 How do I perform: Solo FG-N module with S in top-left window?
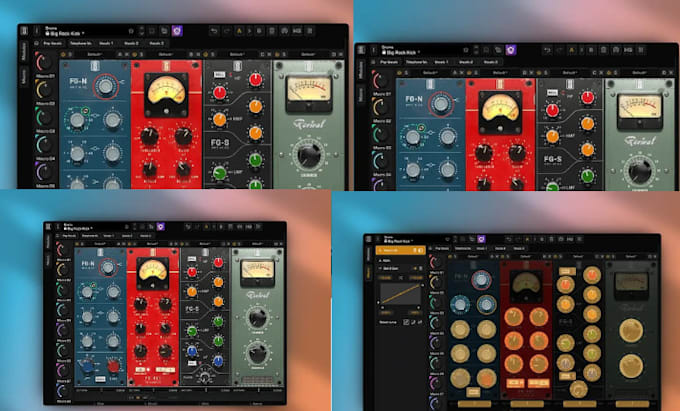coord(70,54)
